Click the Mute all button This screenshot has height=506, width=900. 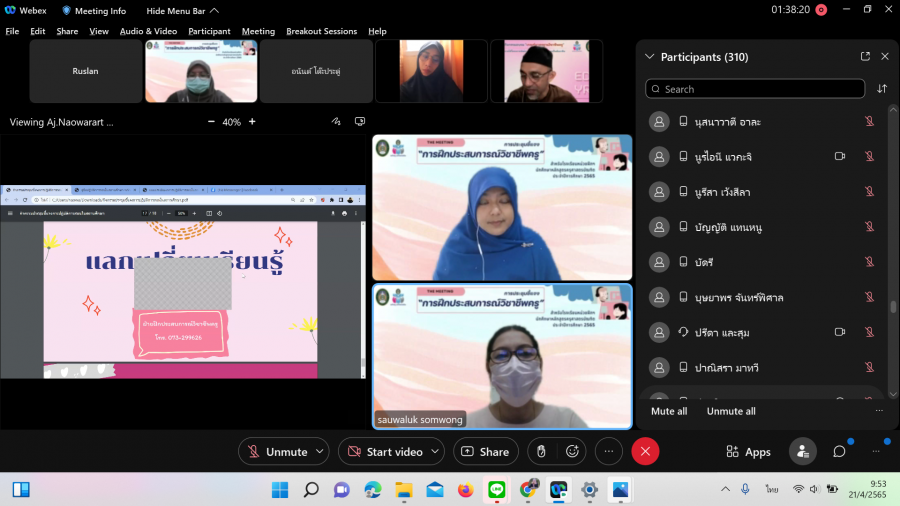[669, 411]
